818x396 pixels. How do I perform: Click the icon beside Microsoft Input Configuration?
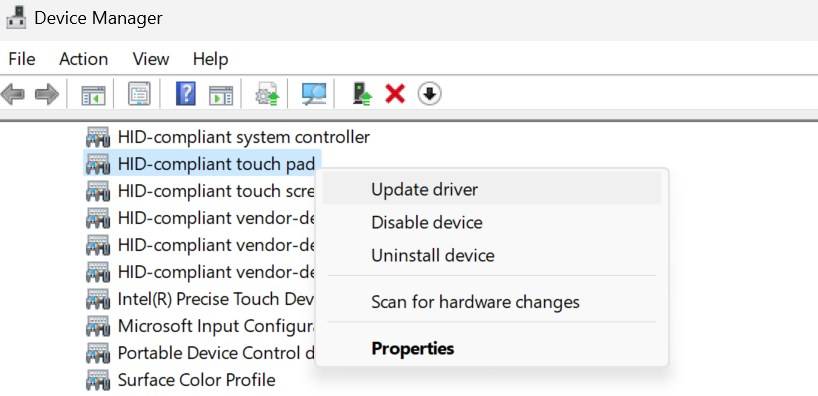(98, 326)
